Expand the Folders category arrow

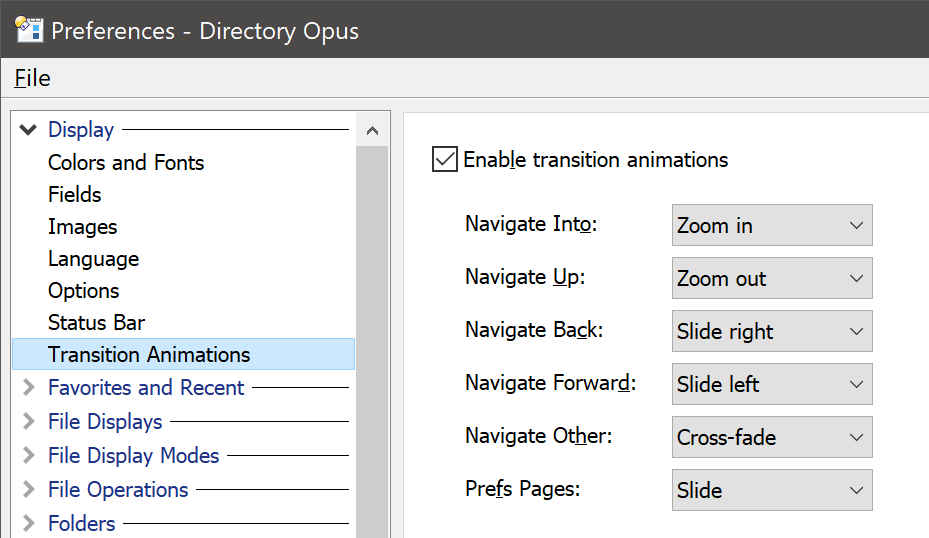click(28, 523)
